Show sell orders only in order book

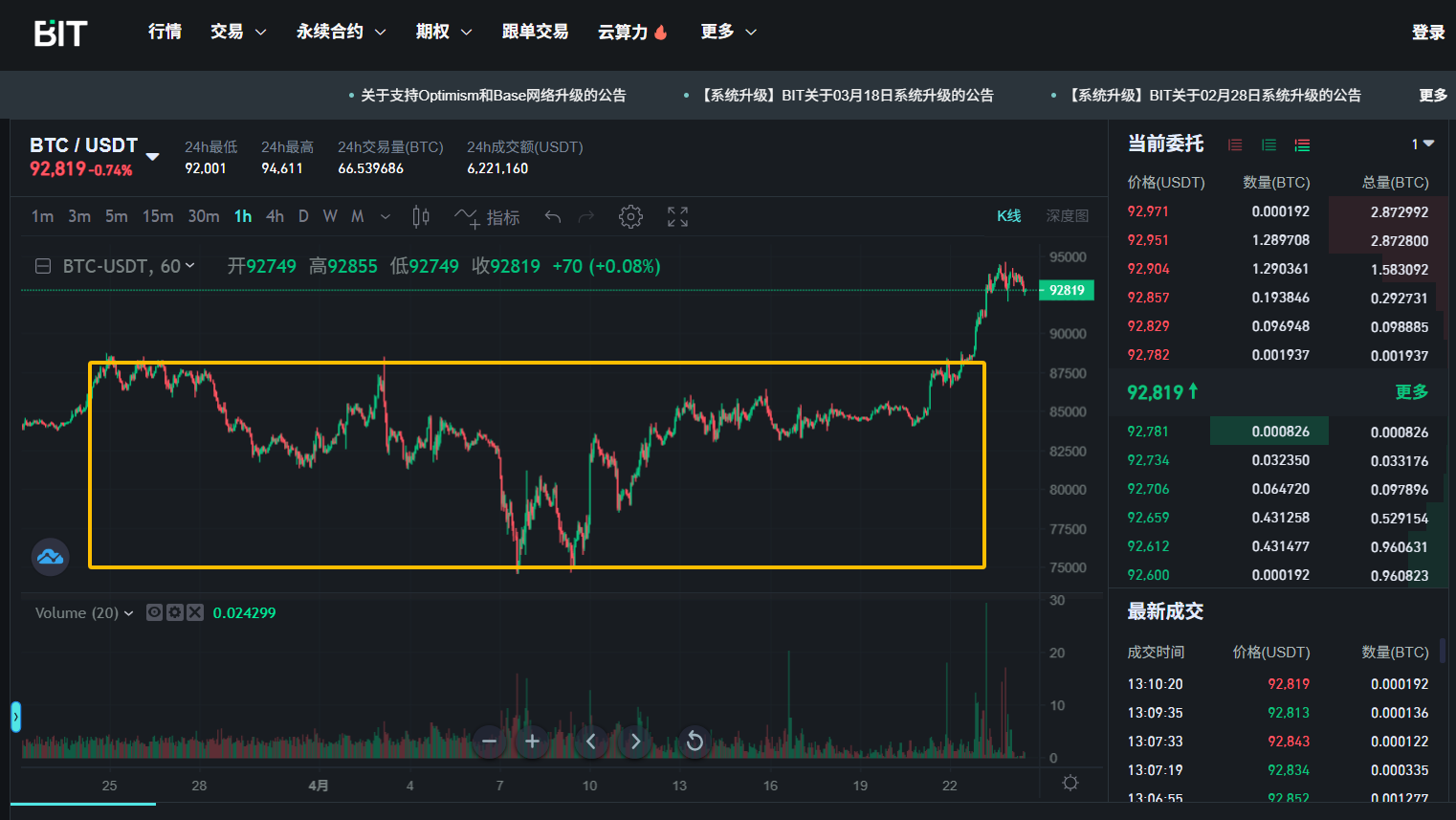pos(1235,145)
